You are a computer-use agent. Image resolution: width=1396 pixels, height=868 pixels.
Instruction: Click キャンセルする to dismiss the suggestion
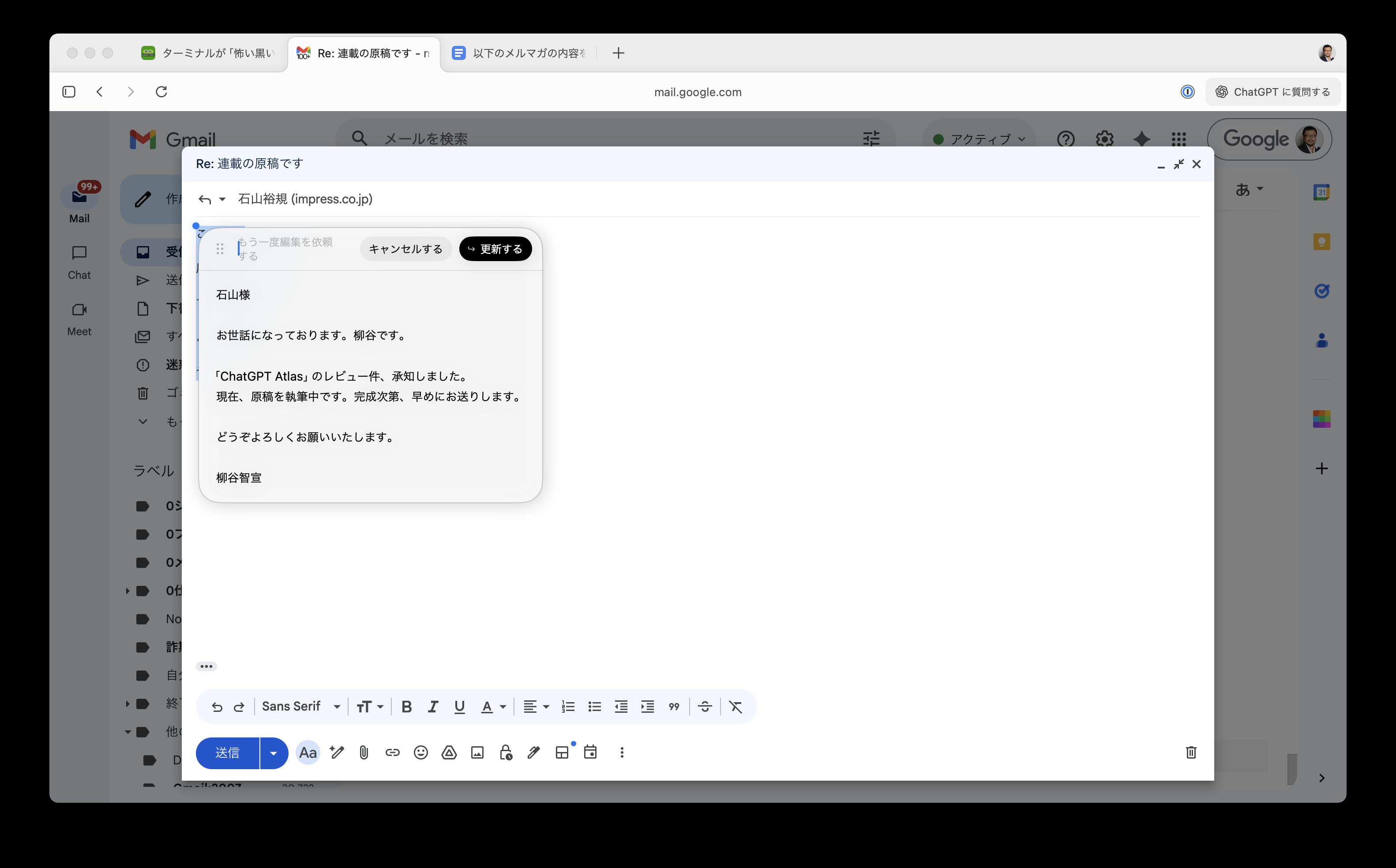click(405, 249)
